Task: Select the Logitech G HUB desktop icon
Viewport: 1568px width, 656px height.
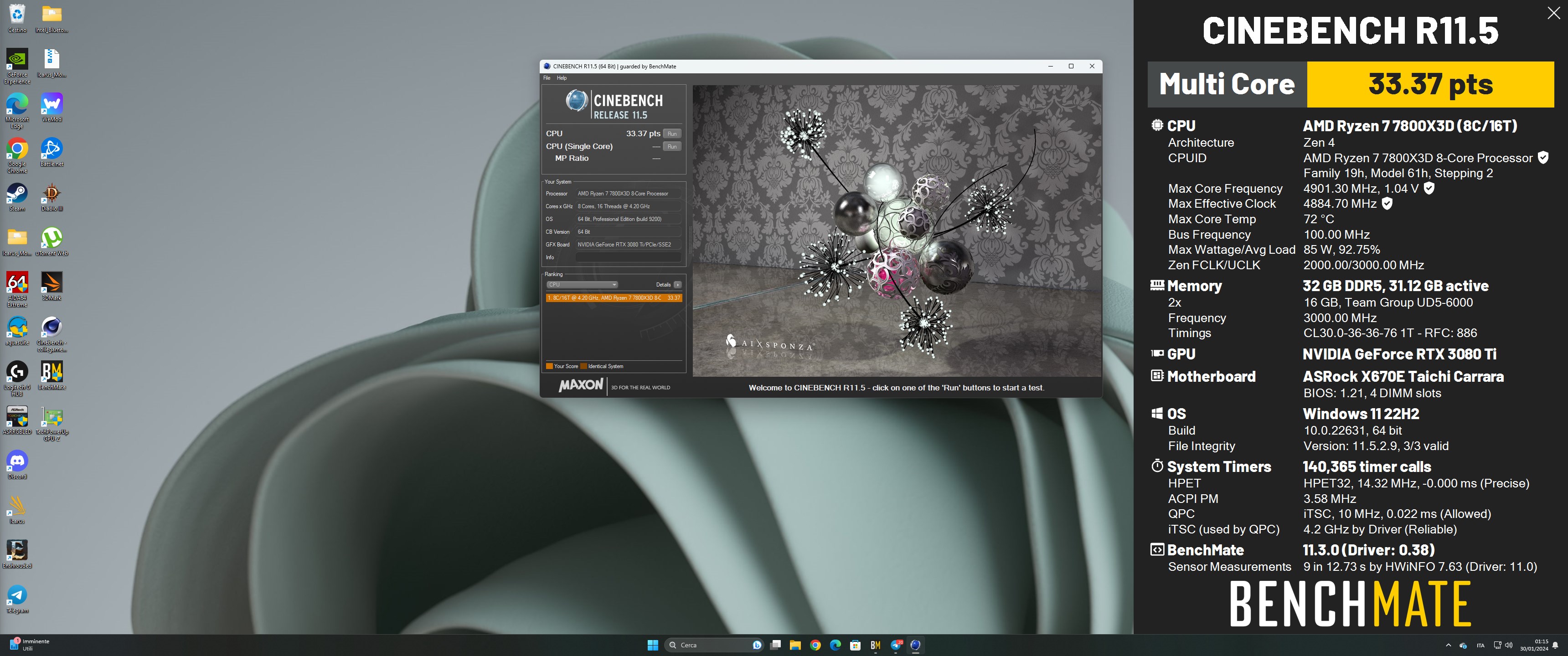Action: pos(17,379)
